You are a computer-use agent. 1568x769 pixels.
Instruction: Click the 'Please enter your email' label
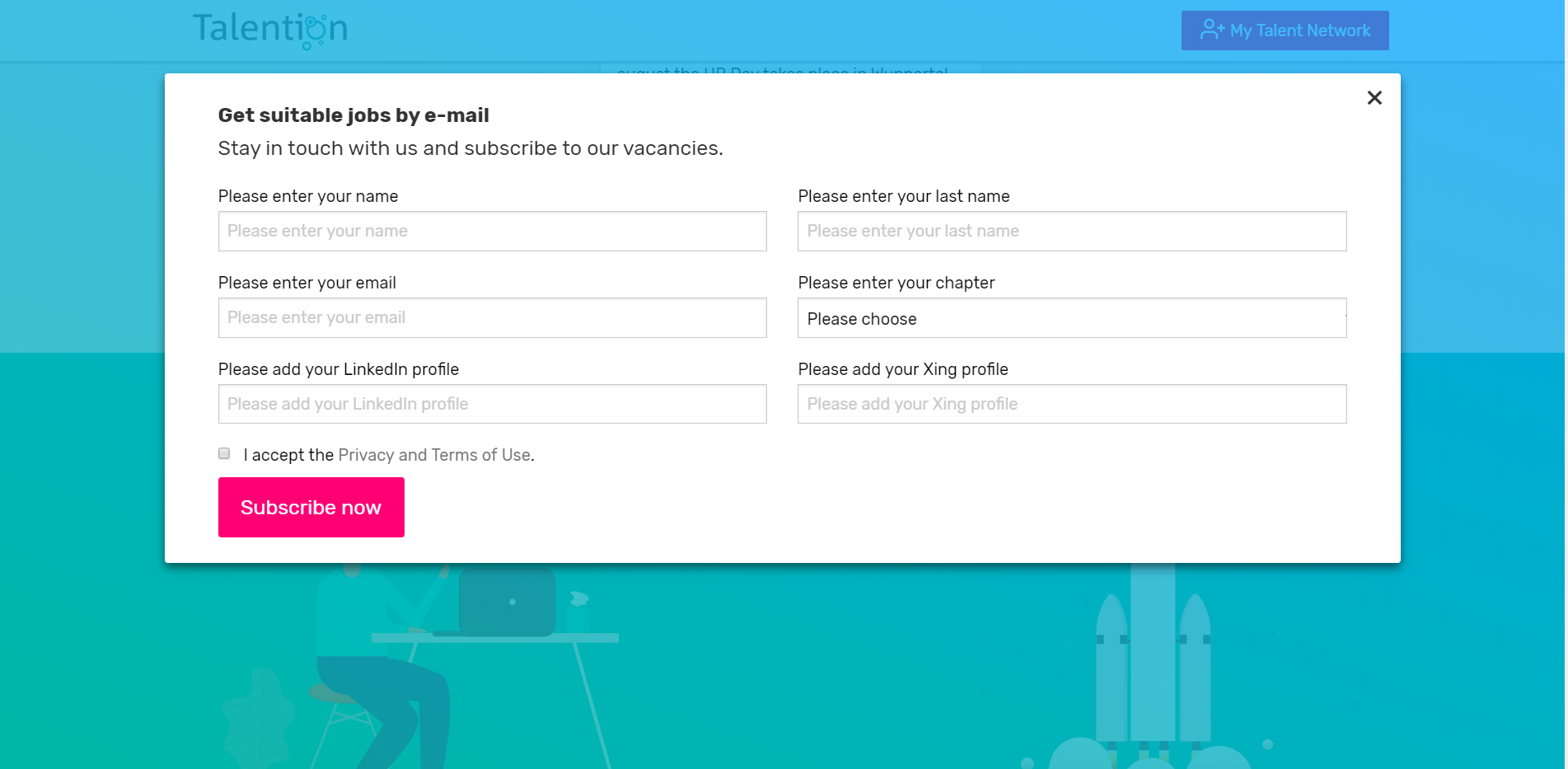307,283
